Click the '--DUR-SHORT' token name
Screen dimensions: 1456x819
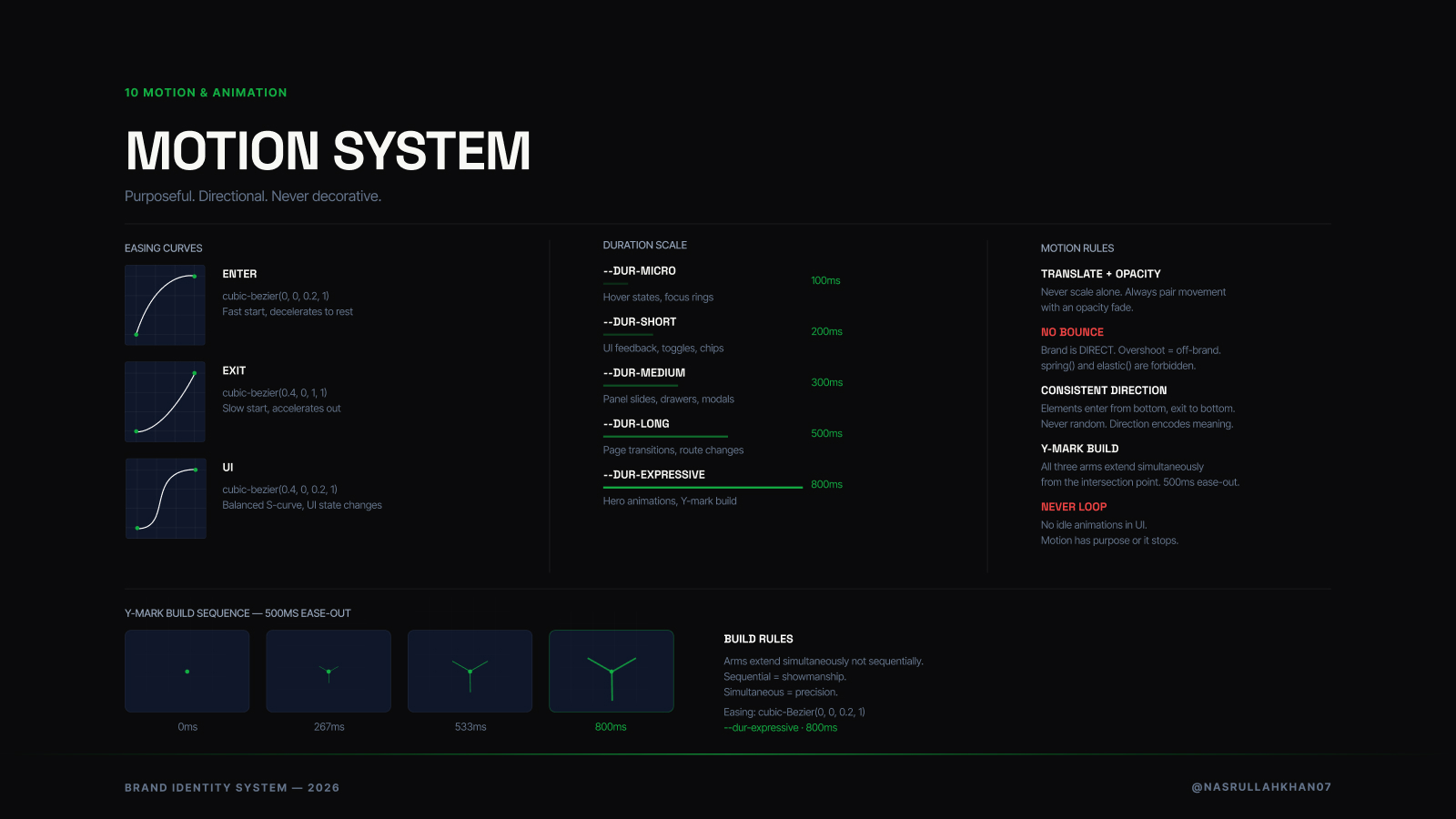tap(640, 322)
